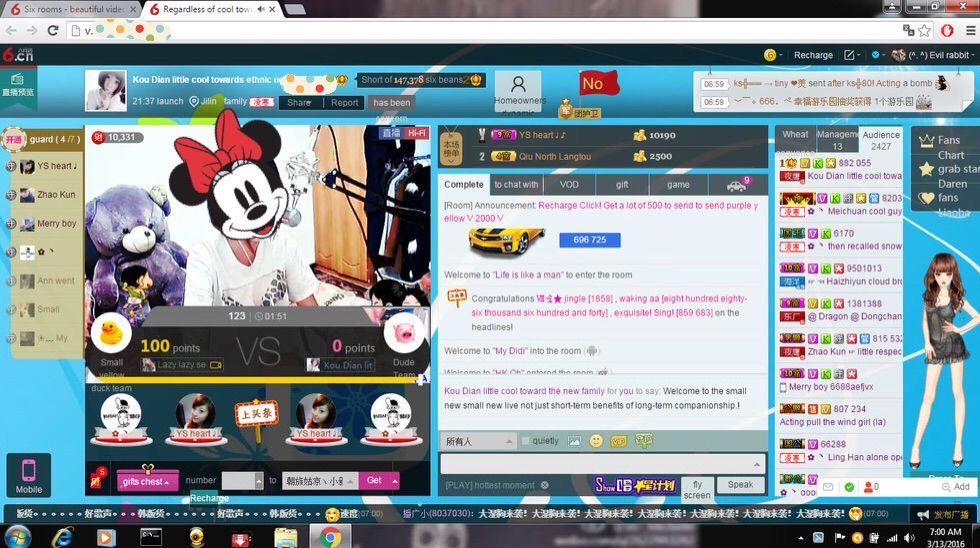Click the green VIP sticker icon

[x=643, y=441]
